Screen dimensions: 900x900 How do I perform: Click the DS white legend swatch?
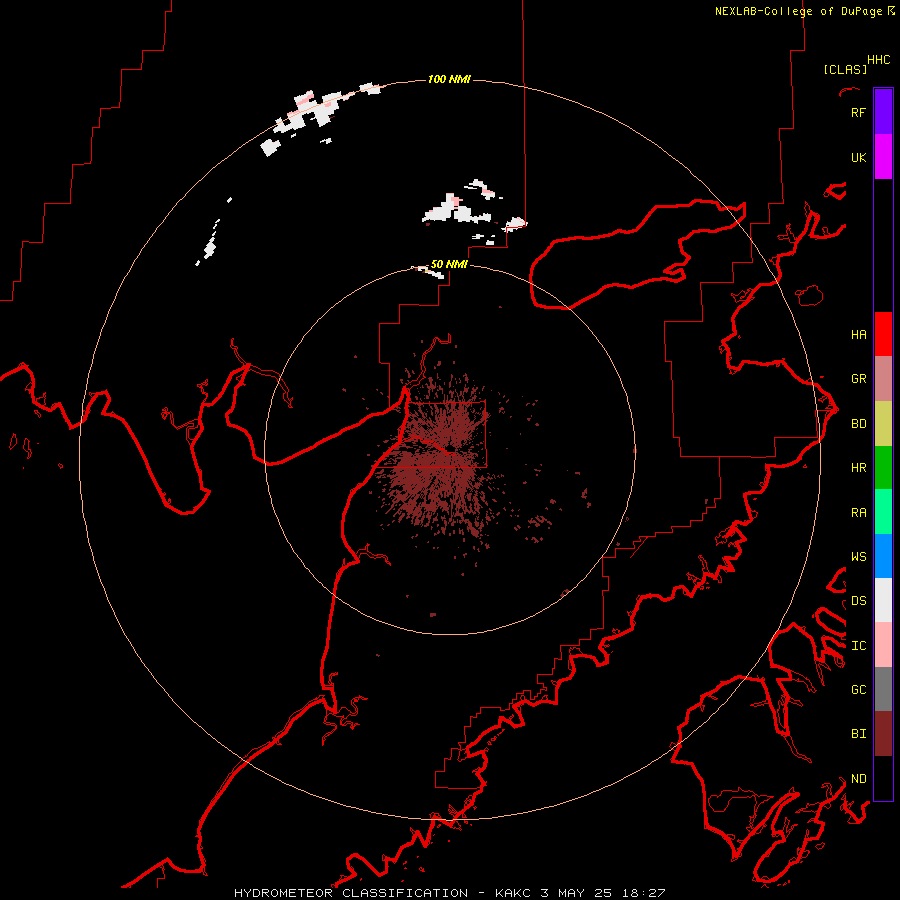(883, 600)
